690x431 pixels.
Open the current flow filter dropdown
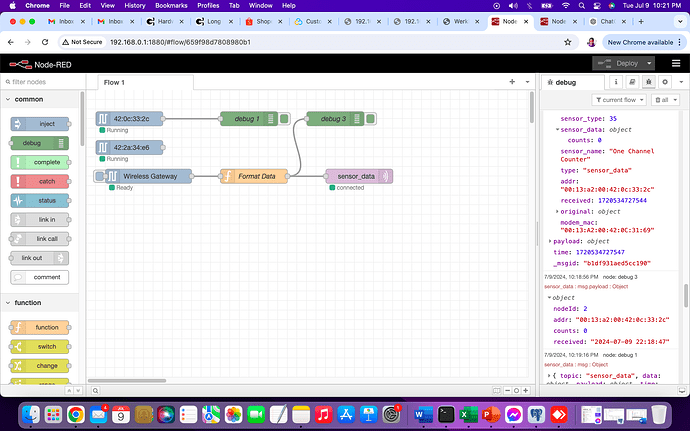coord(618,100)
